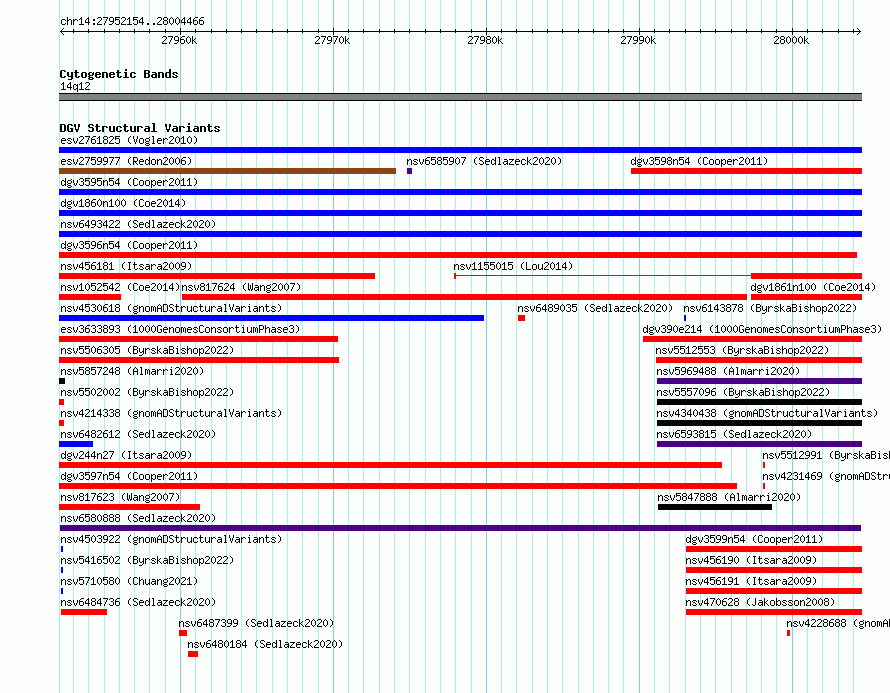This screenshot has width=890, height=693.
Task: Click nsv4214338 (gnomADStructuralVariants) label
Action: click(x=171, y=413)
